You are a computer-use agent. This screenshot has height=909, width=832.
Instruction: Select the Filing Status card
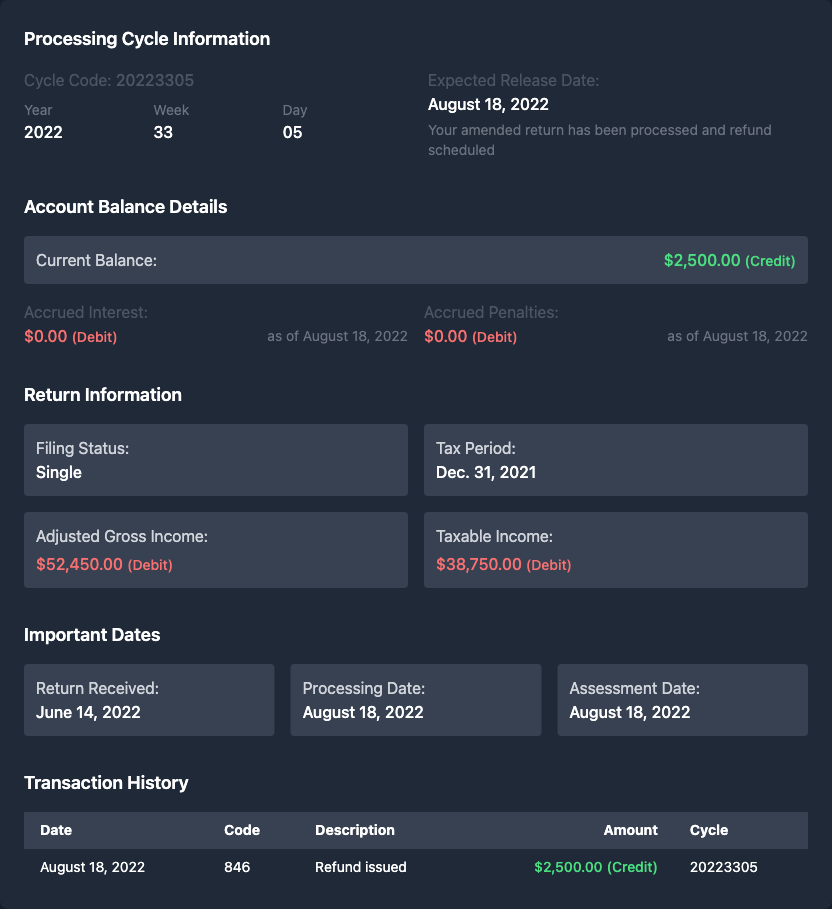pos(215,460)
